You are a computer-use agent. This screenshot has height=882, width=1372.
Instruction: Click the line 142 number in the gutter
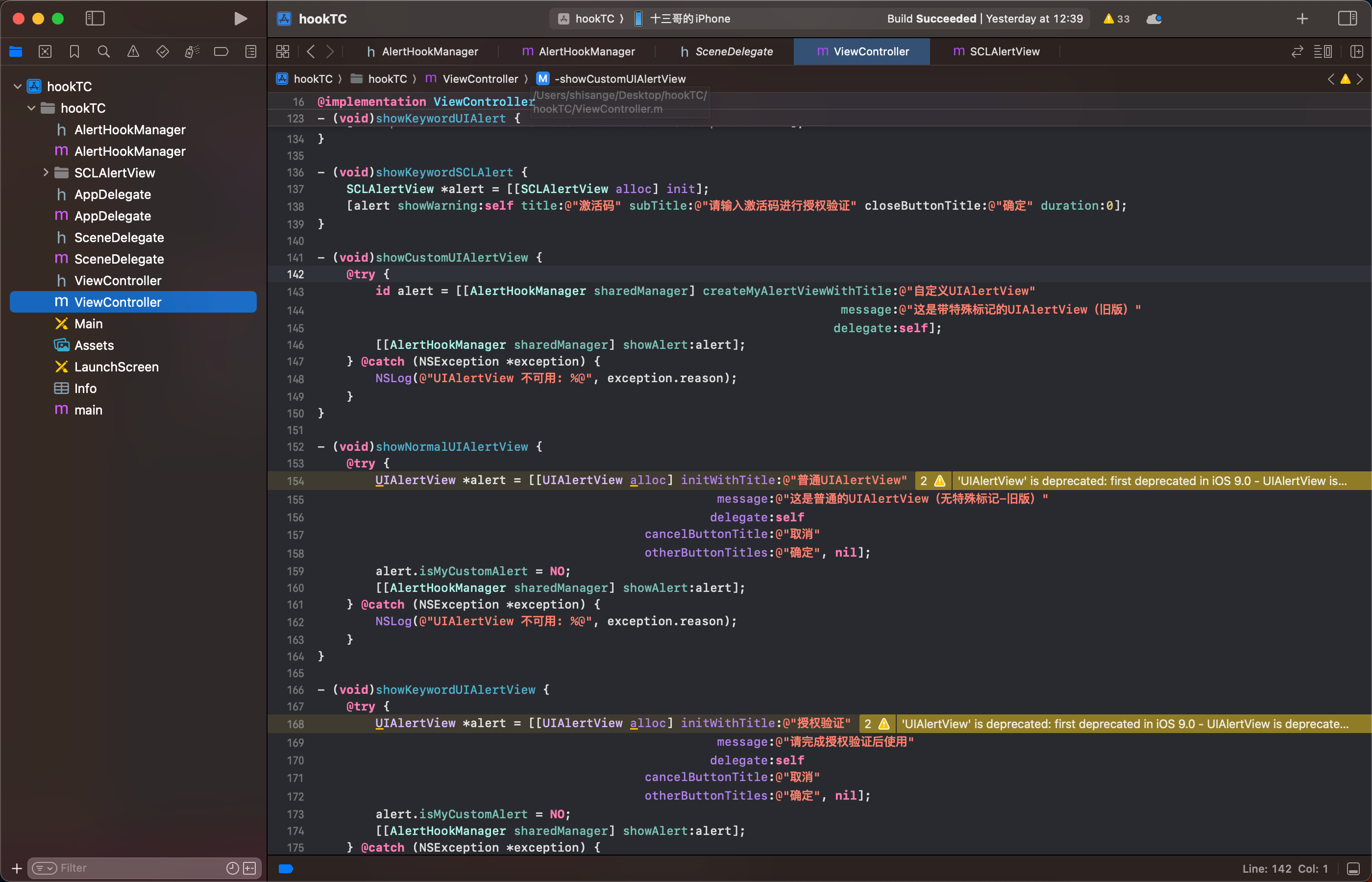(x=295, y=274)
